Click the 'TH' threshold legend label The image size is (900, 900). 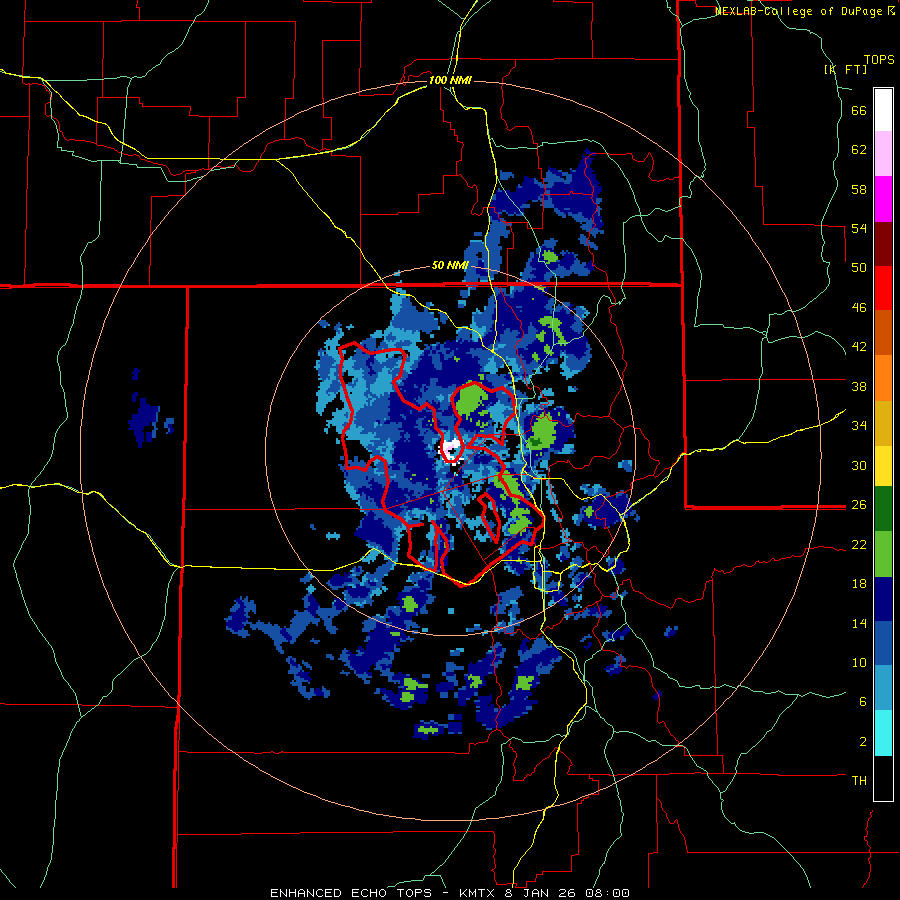tap(859, 781)
